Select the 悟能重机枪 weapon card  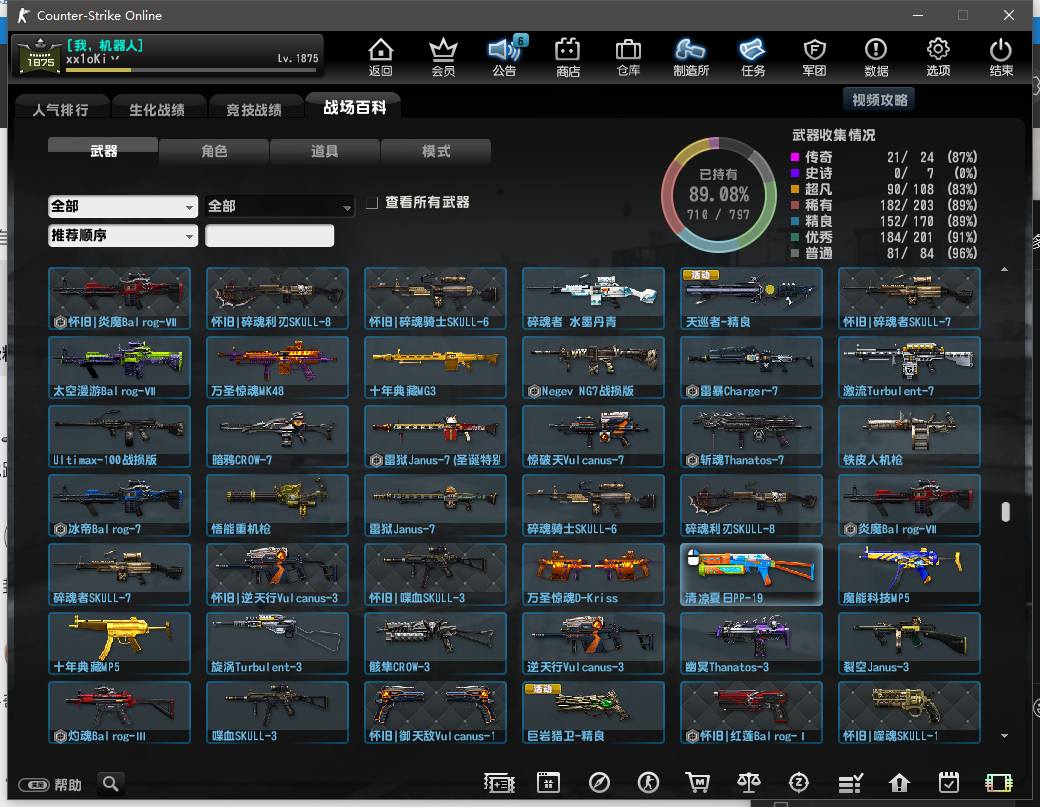(277, 505)
